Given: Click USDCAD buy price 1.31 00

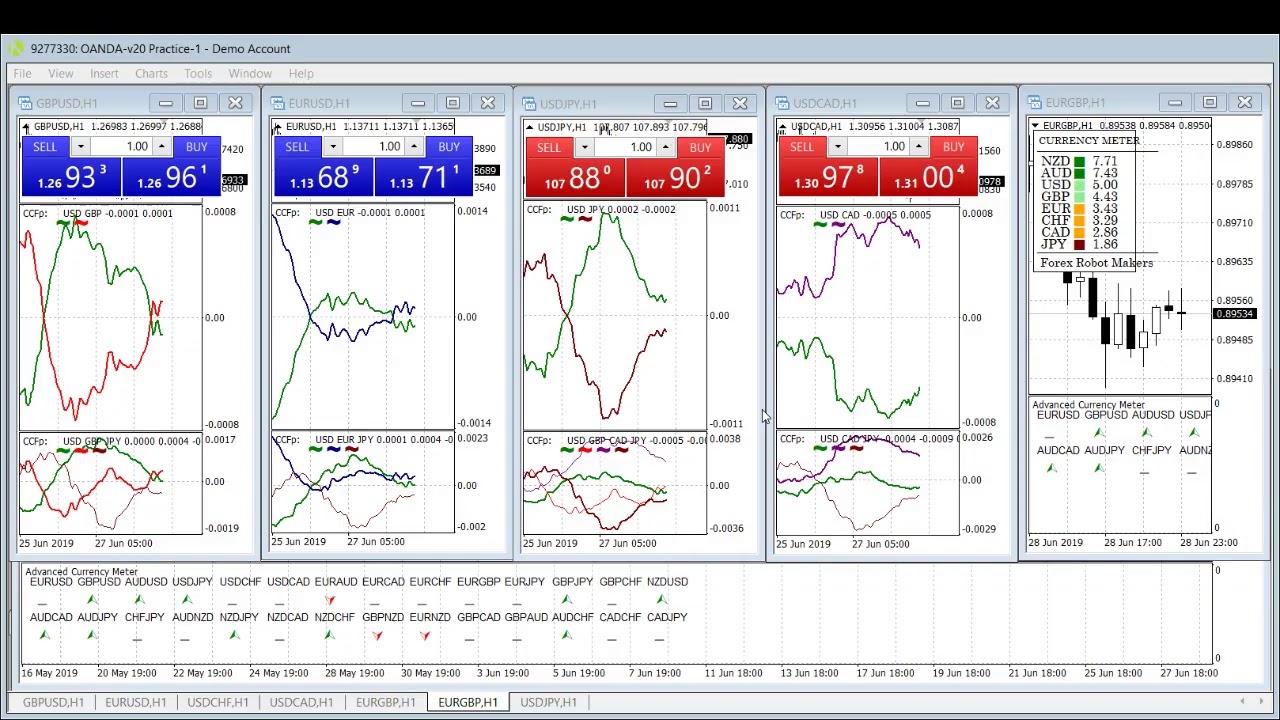Looking at the screenshot, I should (929, 178).
